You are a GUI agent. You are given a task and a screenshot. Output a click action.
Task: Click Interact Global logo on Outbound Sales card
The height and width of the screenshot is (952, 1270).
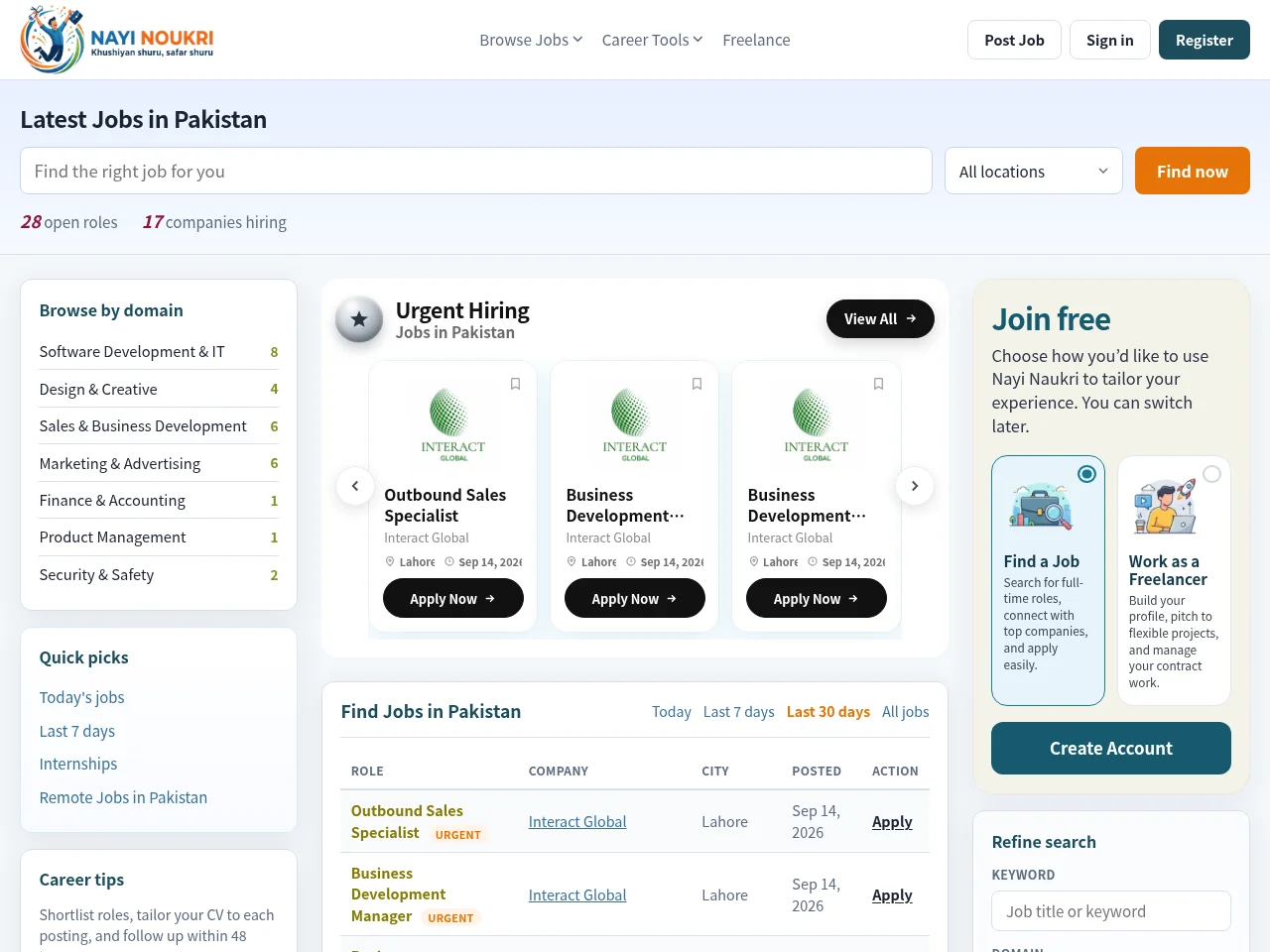click(x=453, y=425)
